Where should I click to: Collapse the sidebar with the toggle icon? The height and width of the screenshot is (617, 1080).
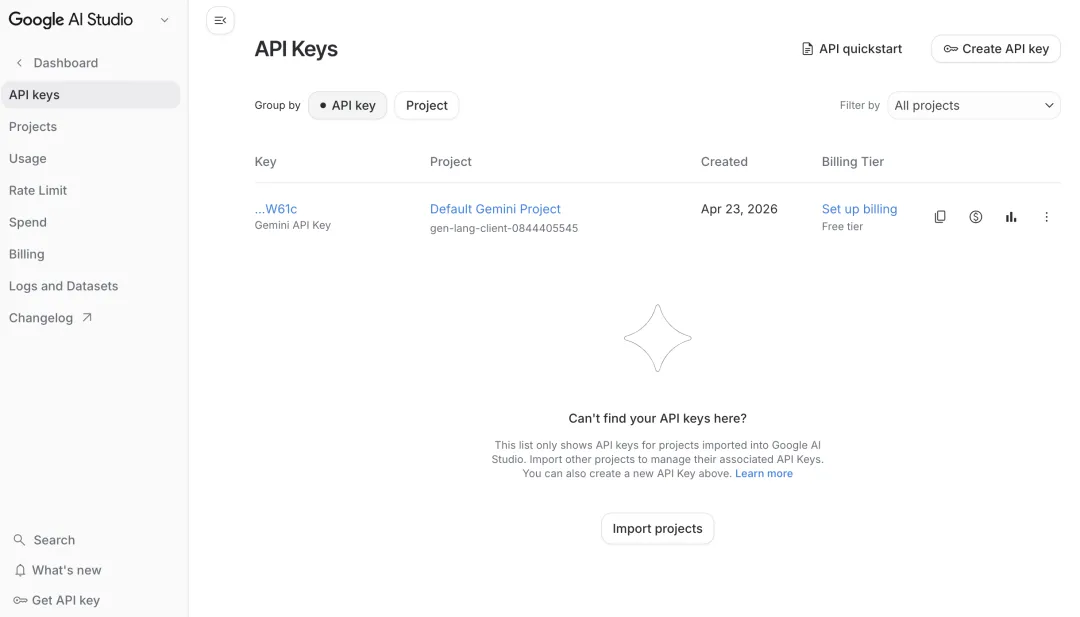(x=220, y=20)
